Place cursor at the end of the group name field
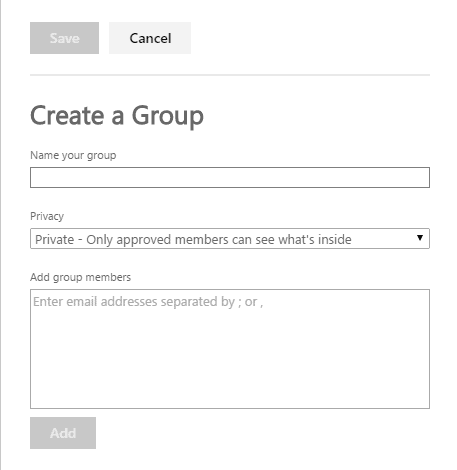This screenshot has height=470, width=457. pyautogui.click(x=425, y=178)
